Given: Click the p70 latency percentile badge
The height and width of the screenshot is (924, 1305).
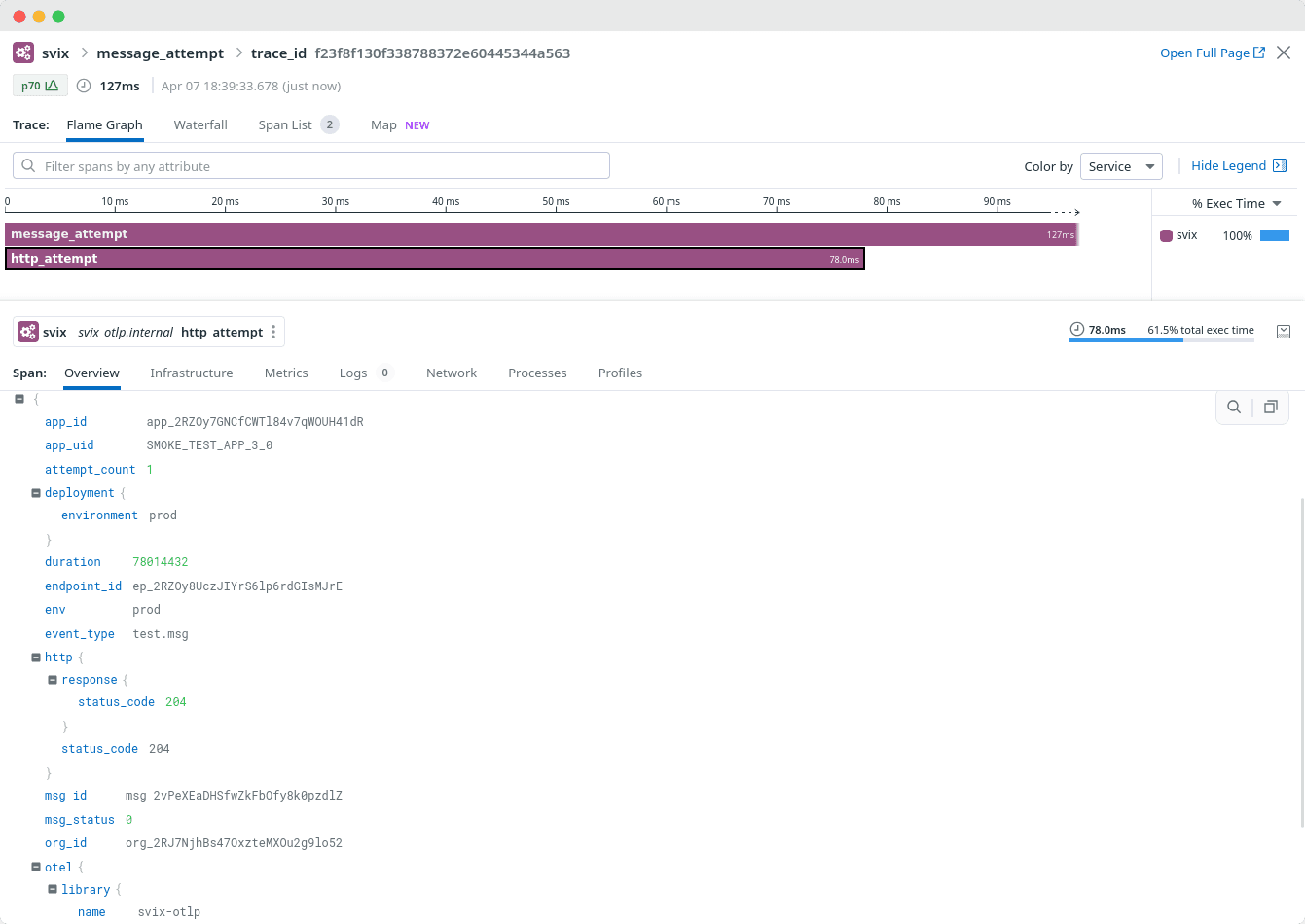Looking at the screenshot, I should coord(40,86).
